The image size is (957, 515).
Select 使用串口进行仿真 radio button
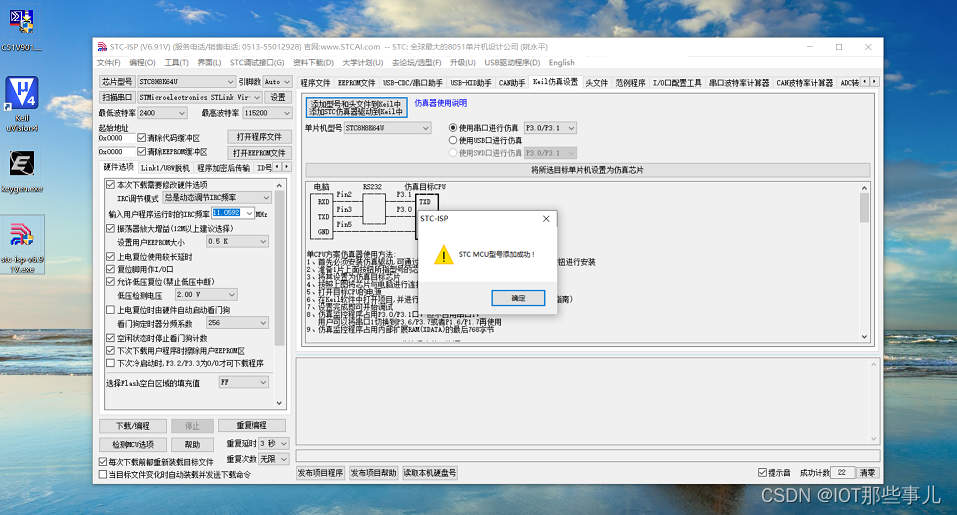[x=453, y=128]
